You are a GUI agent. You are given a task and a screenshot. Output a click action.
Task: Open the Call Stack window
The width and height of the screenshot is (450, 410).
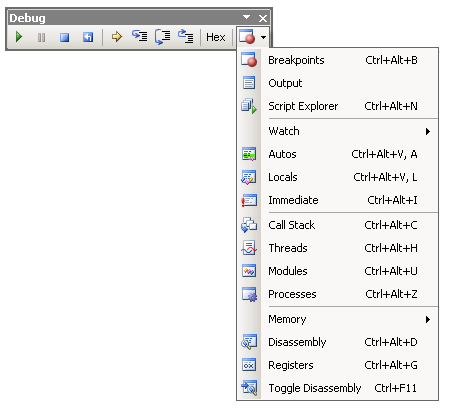click(x=338, y=225)
